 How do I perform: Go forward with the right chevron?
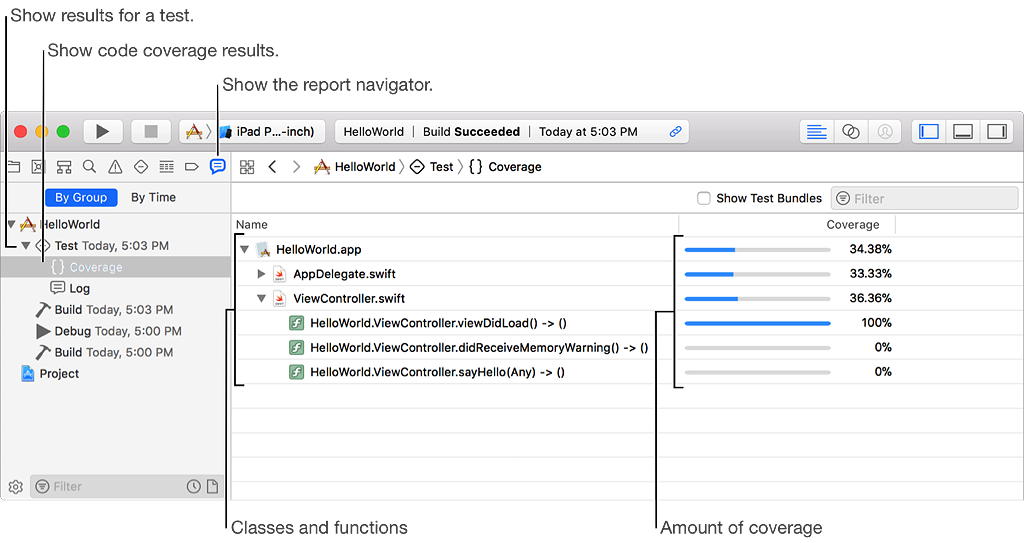[296, 167]
